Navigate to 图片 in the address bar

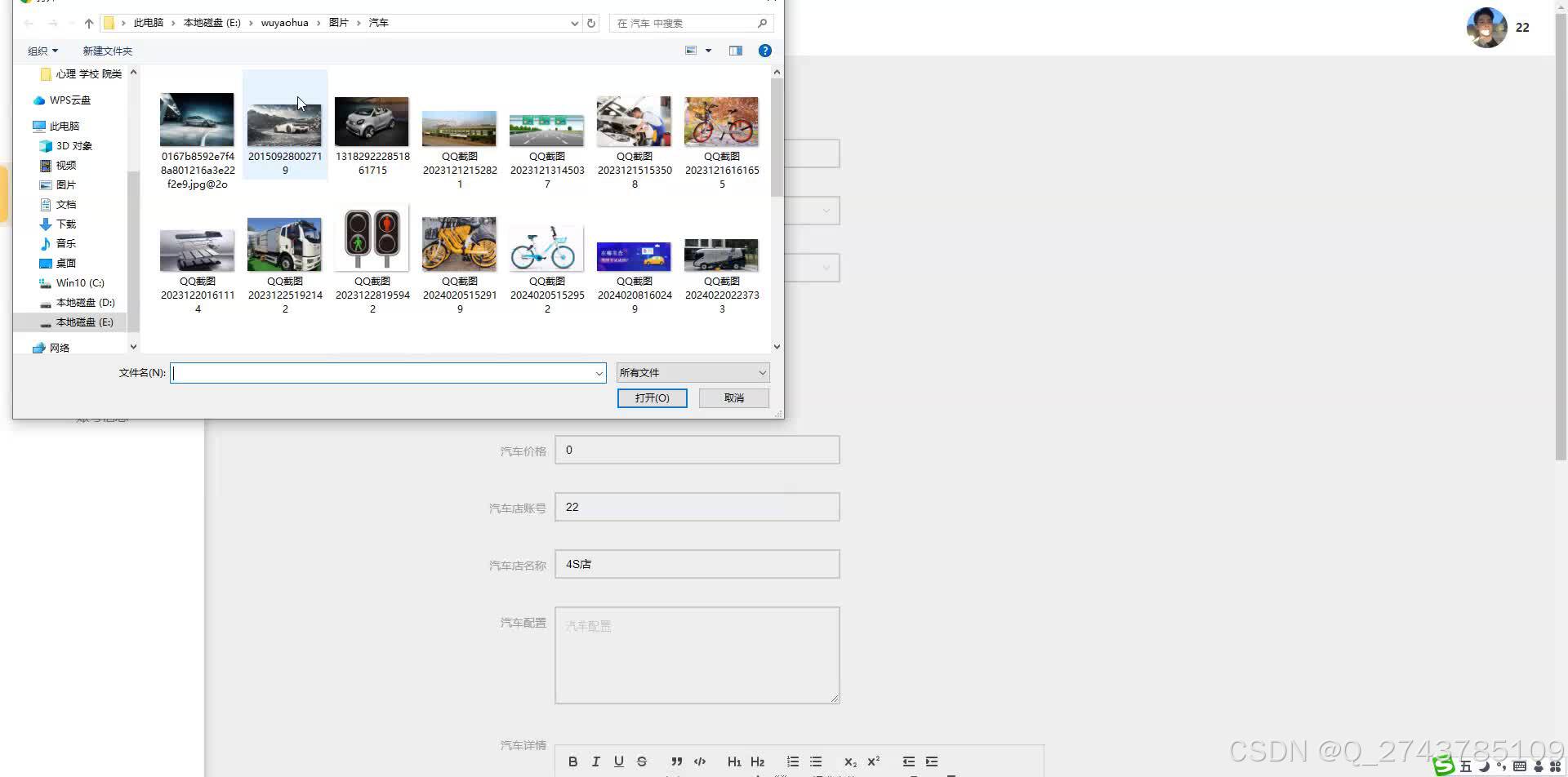pos(338,23)
